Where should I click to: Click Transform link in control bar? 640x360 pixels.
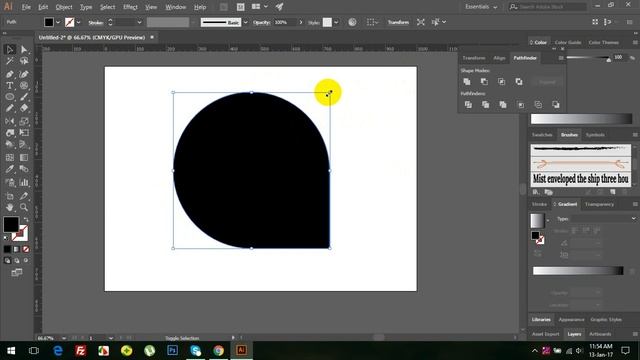click(x=398, y=22)
